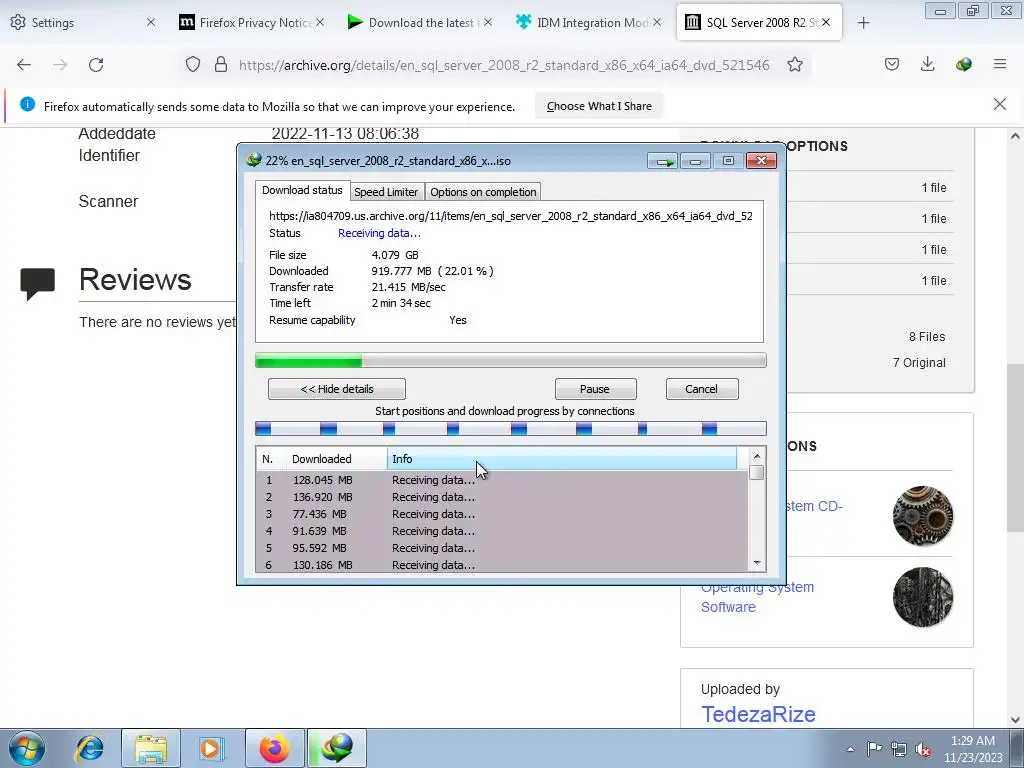The width and height of the screenshot is (1024, 768).
Task: Select connection row 91.639 MB
Action: (x=502, y=531)
